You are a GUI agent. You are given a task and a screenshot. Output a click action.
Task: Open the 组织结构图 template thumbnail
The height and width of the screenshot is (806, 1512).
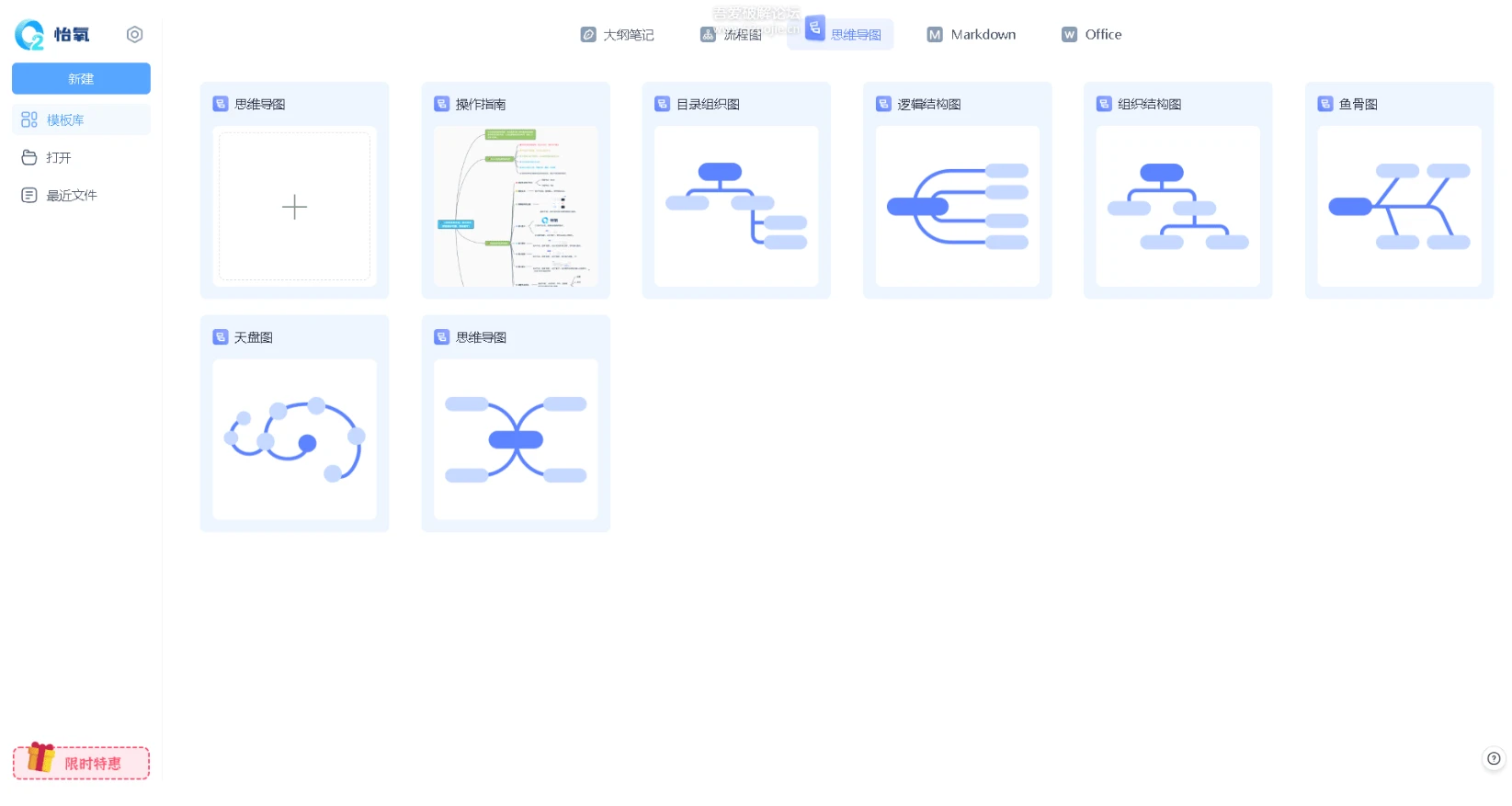pos(1178,206)
